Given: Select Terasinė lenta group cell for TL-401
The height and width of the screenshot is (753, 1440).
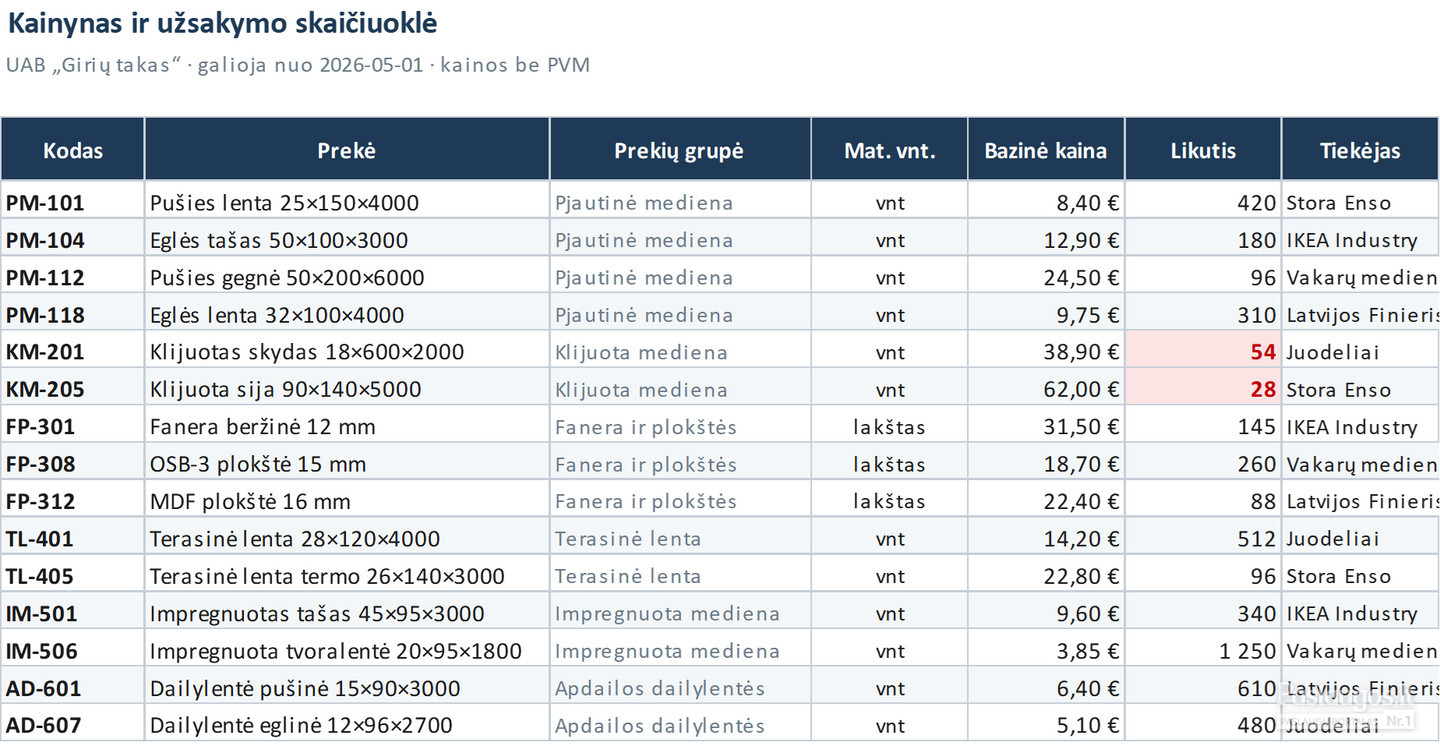Looking at the screenshot, I should pyautogui.click(x=680, y=539).
